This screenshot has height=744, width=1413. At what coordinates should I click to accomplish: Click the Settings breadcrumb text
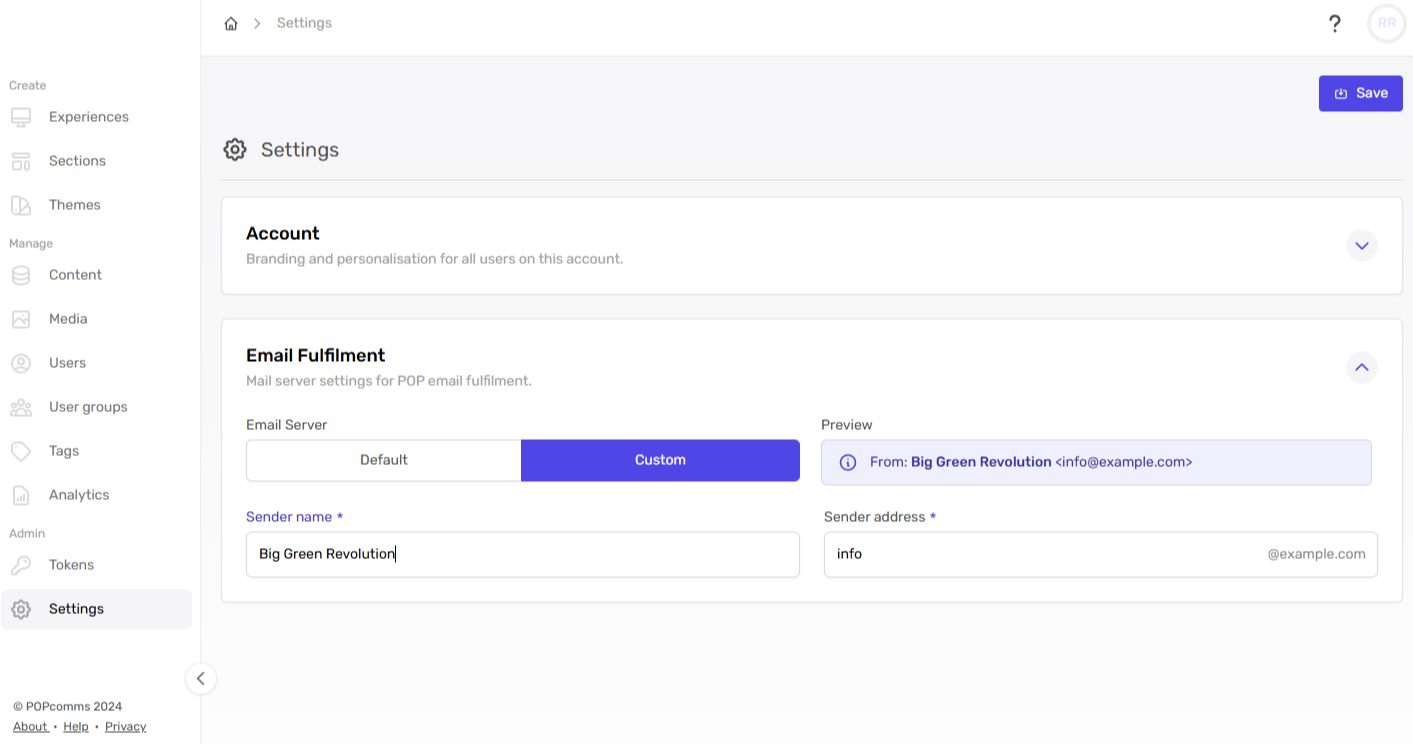tap(304, 23)
